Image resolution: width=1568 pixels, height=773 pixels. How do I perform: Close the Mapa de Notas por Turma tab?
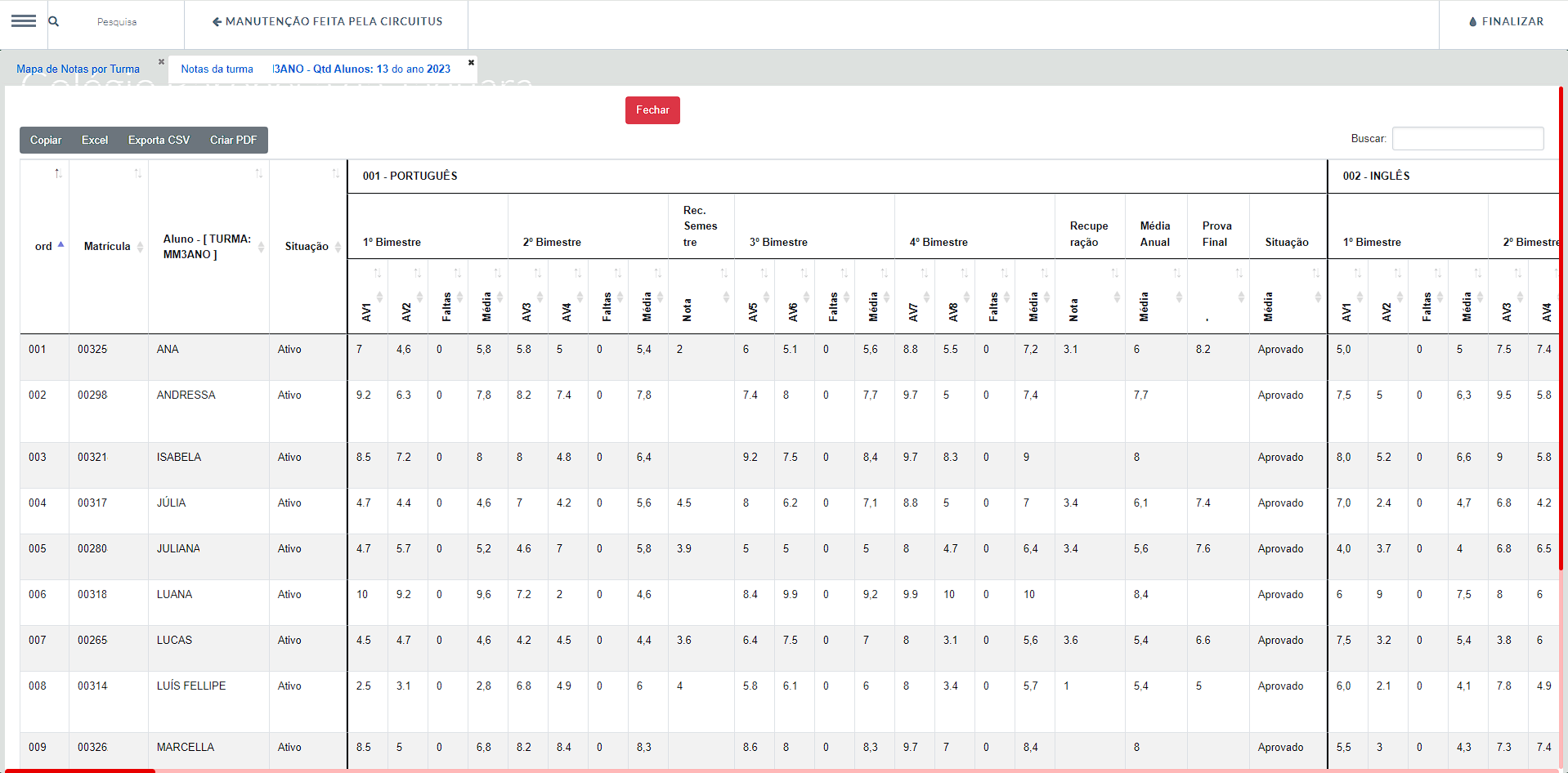[161, 62]
